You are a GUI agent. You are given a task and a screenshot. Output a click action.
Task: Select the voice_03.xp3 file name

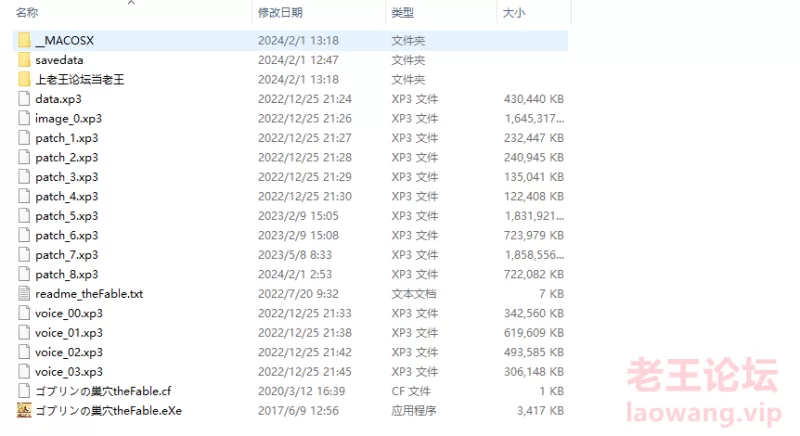(x=69, y=371)
